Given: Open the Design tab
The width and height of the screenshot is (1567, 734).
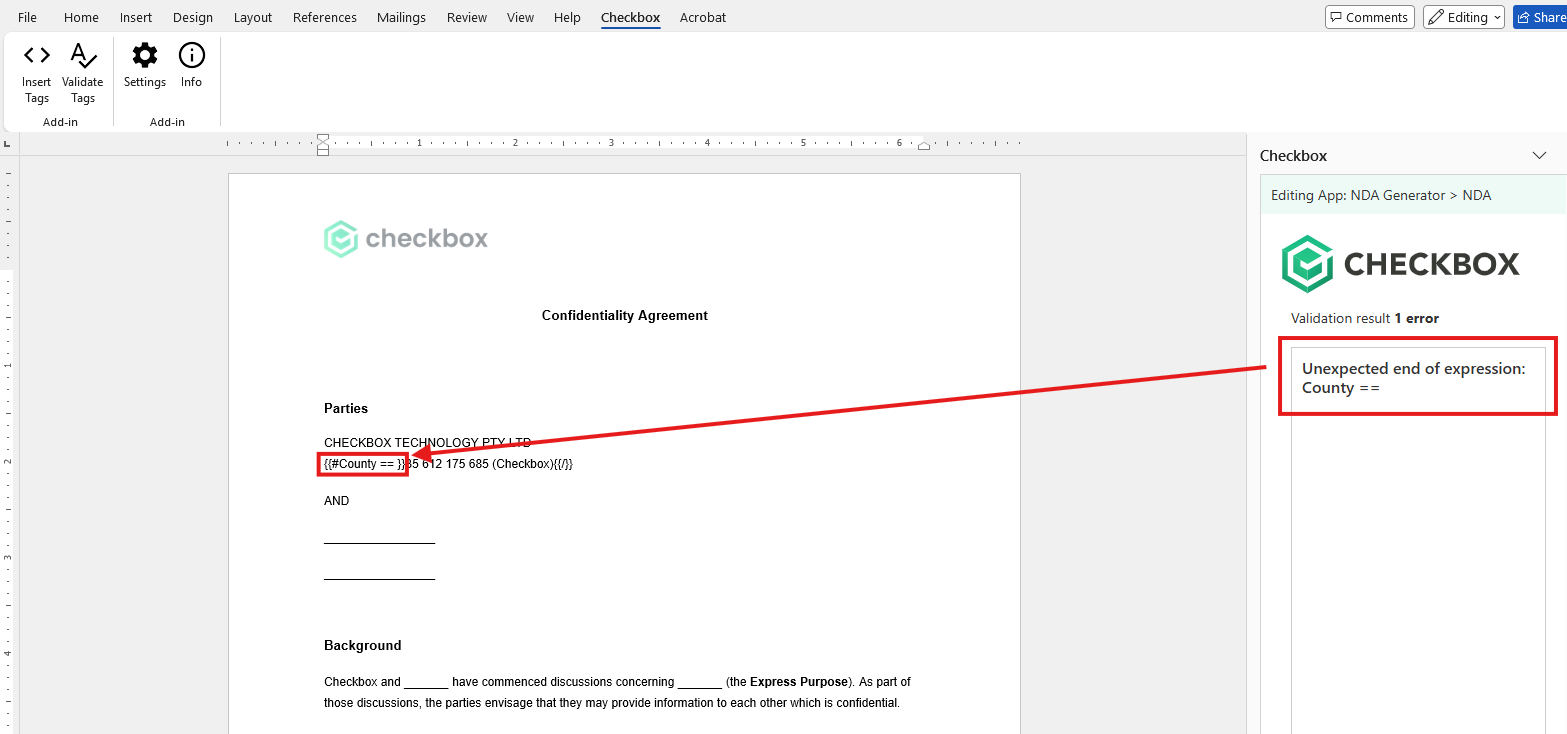Looking at the screenshot, I should click(x=193, y=17).
